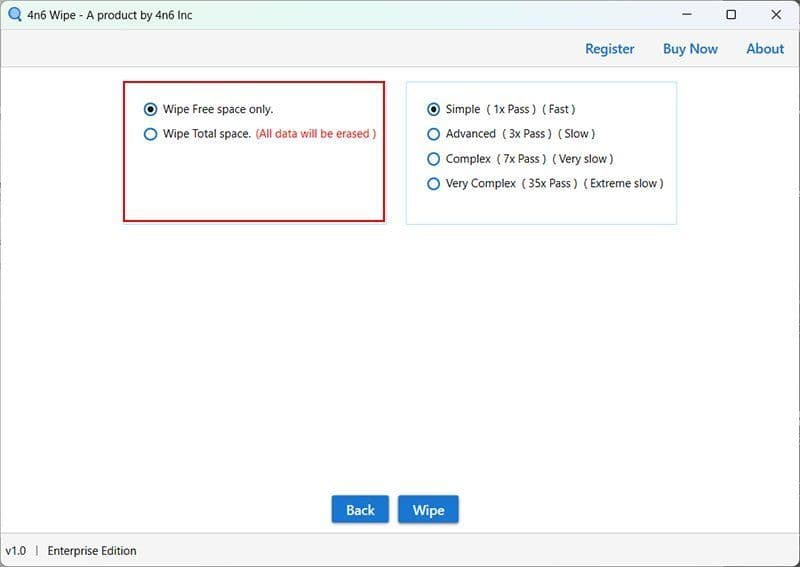Image resolution: width=800 pixels, height=567 pixels.
Task: Choose Very Complex 35x Pass method
Action: click(x=434, y=184)
